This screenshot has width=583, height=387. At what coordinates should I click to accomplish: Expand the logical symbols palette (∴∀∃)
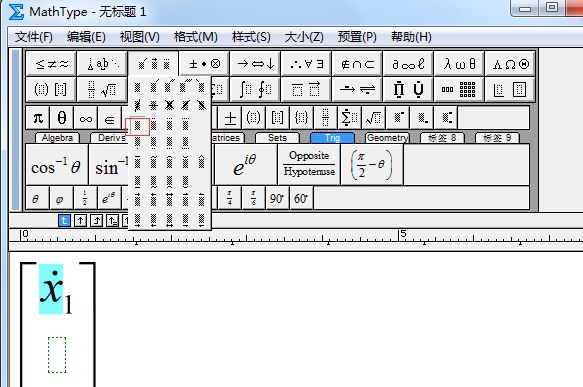pos(306,64)
